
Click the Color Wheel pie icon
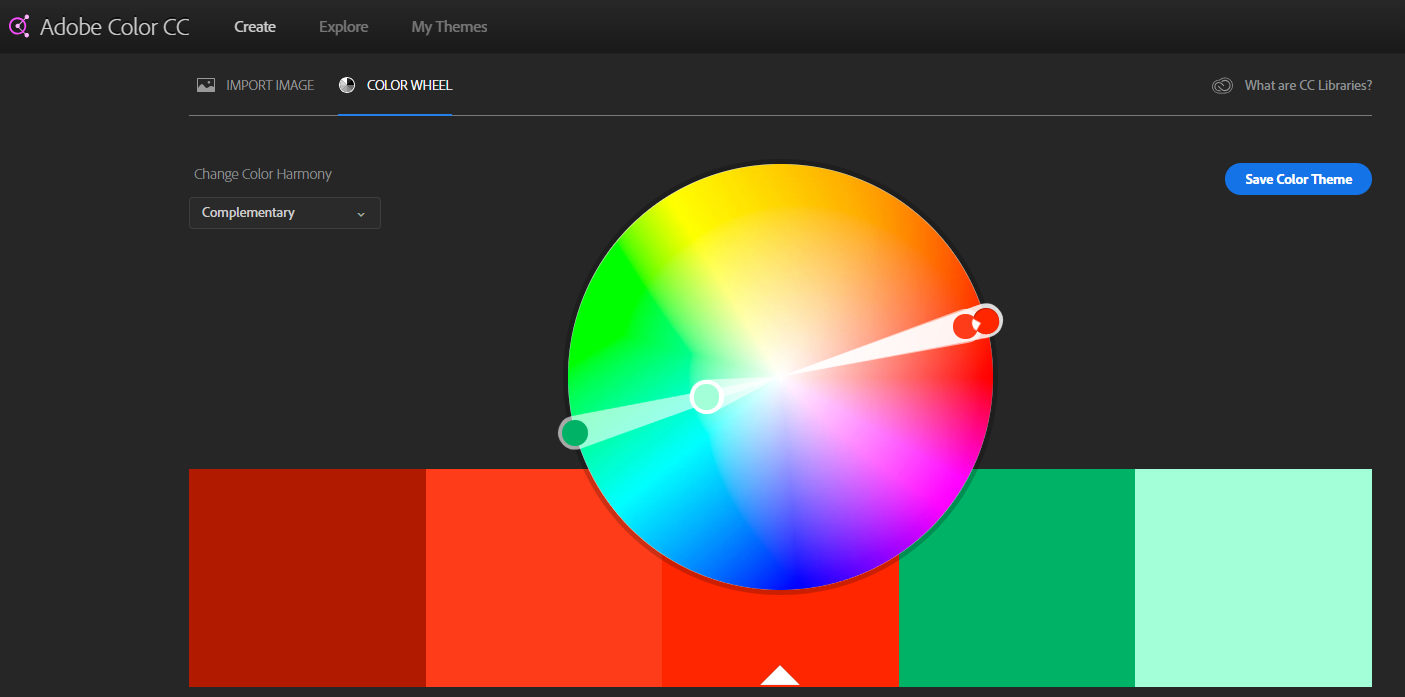click(347, 85)
